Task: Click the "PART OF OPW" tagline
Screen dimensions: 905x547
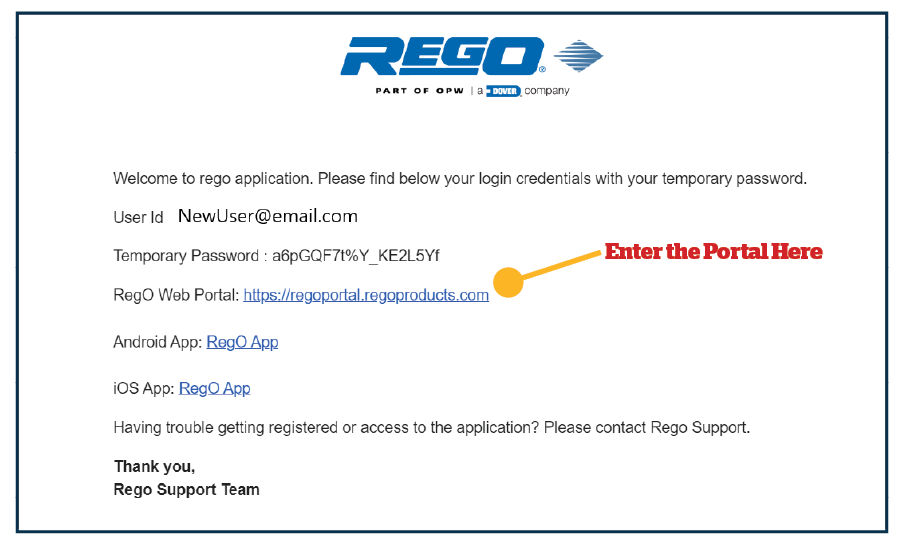Action: 420,91
